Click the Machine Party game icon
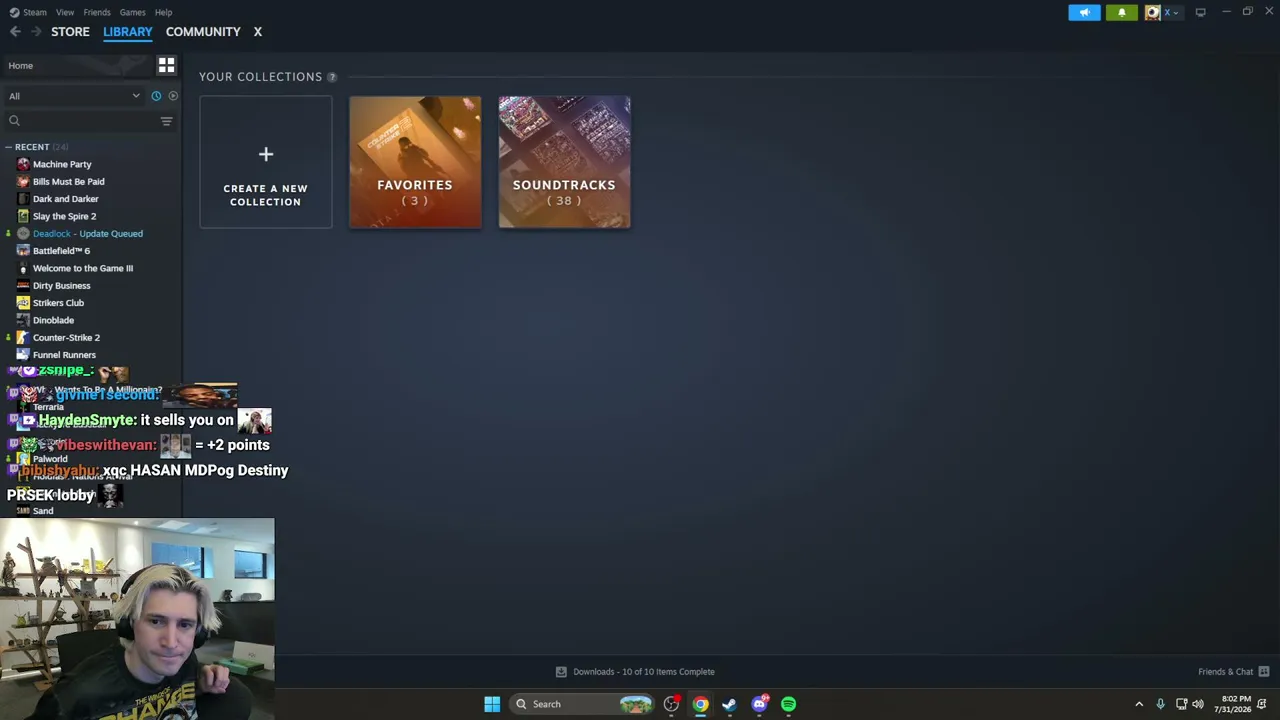This screenshot has width=1280, height=720. (x=23, y=164)
